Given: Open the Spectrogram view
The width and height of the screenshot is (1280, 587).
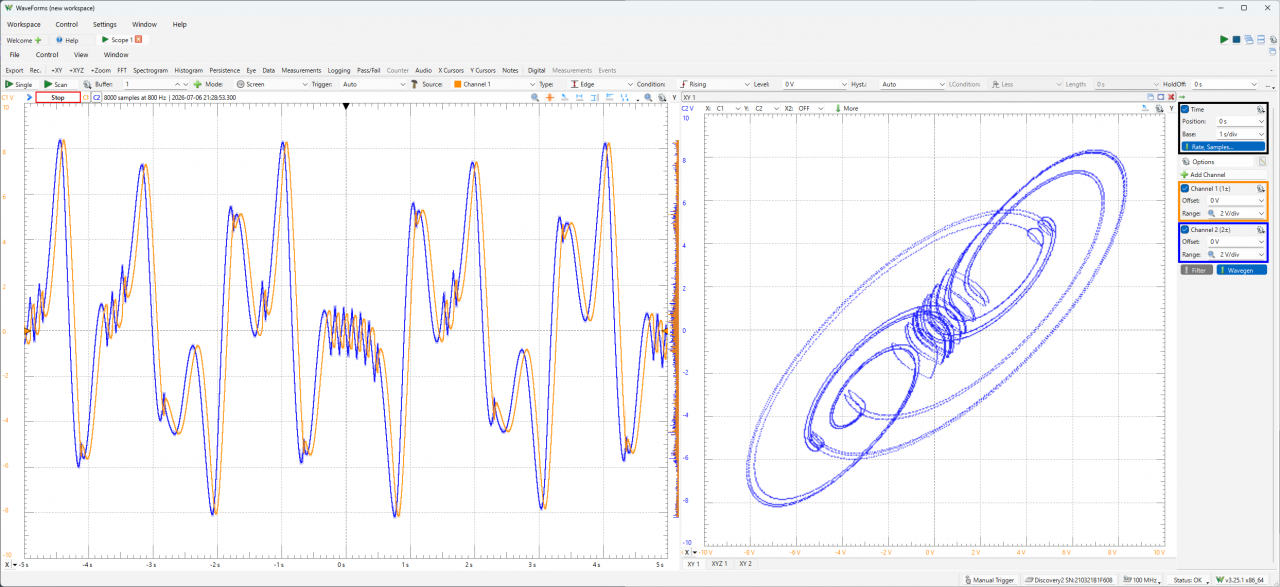Looking at the screenshot, I should (x=150, y=70).
